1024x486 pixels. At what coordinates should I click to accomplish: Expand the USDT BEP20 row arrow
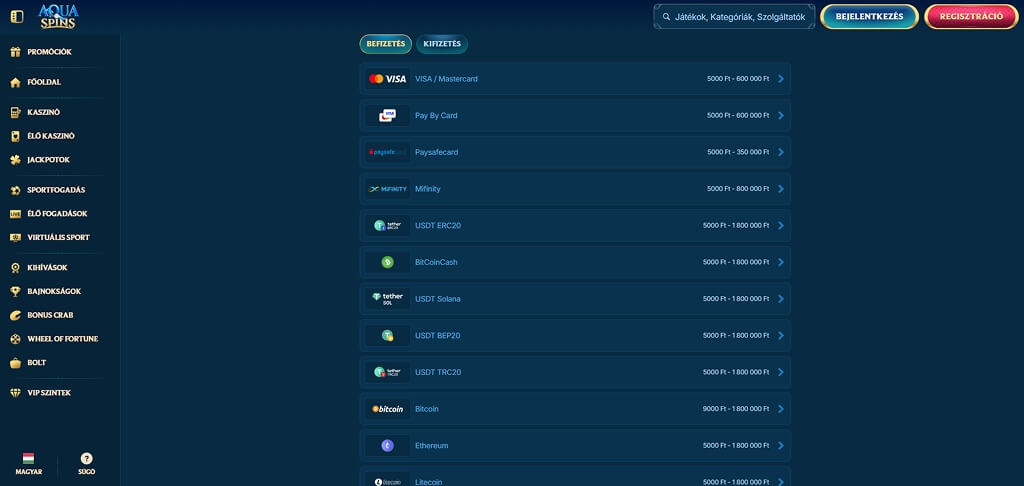pyautogui.click(x=780, y=336)
